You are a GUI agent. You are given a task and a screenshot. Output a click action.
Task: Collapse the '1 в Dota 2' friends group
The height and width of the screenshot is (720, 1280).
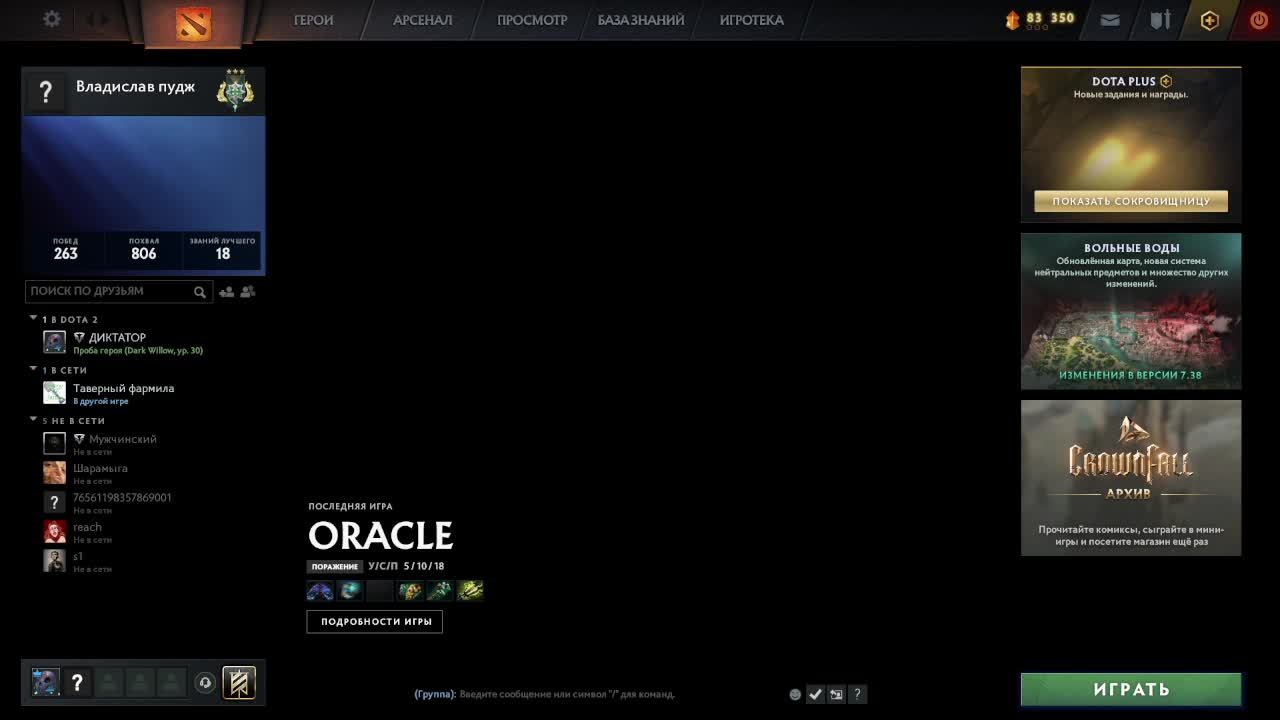click(33, 319)
